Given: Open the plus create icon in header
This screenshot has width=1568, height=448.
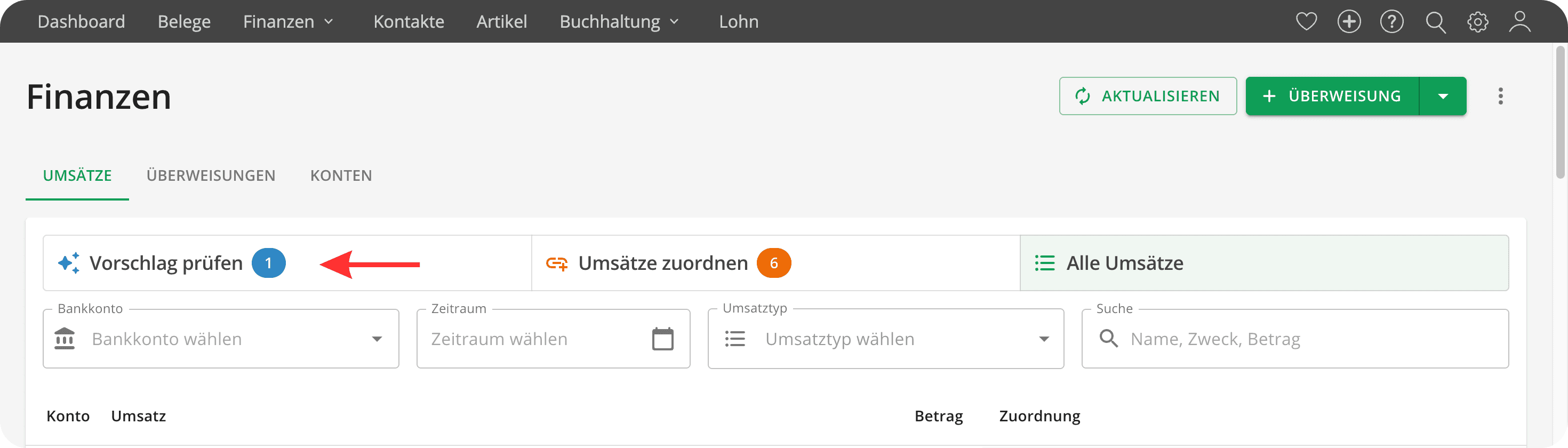Looking at the screenshot, I should click(1349, 21).
